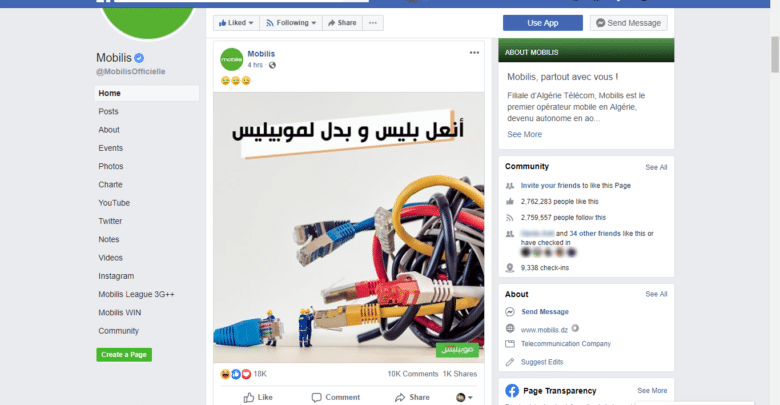The height and width of the screenshot is (405, 780).
Task: Open the comment-as profile selector dropdown
Action: pyautogui.click(x=464, y=397)
